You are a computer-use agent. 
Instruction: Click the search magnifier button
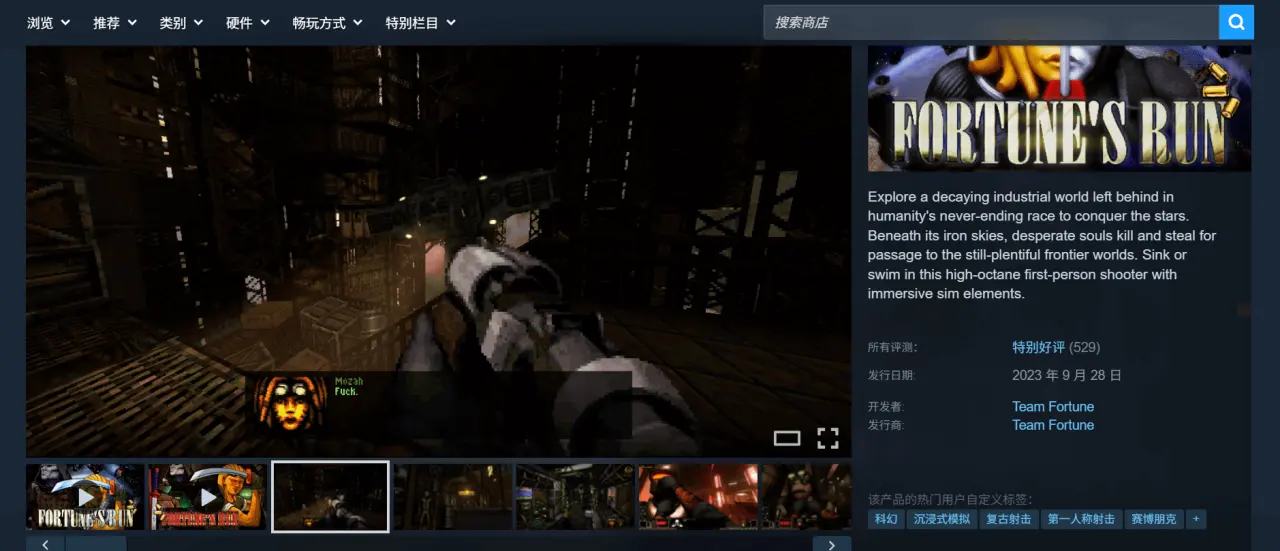(1236, 22)
